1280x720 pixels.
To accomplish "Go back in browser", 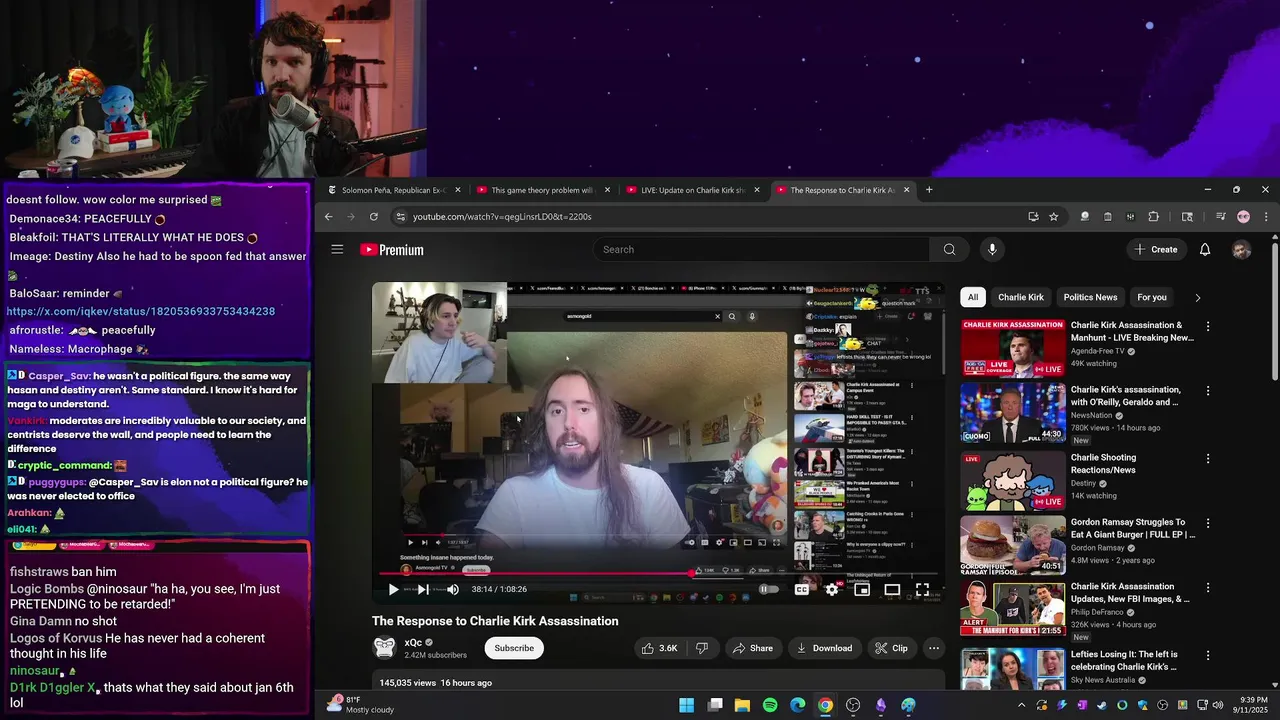I will [328, 216].
